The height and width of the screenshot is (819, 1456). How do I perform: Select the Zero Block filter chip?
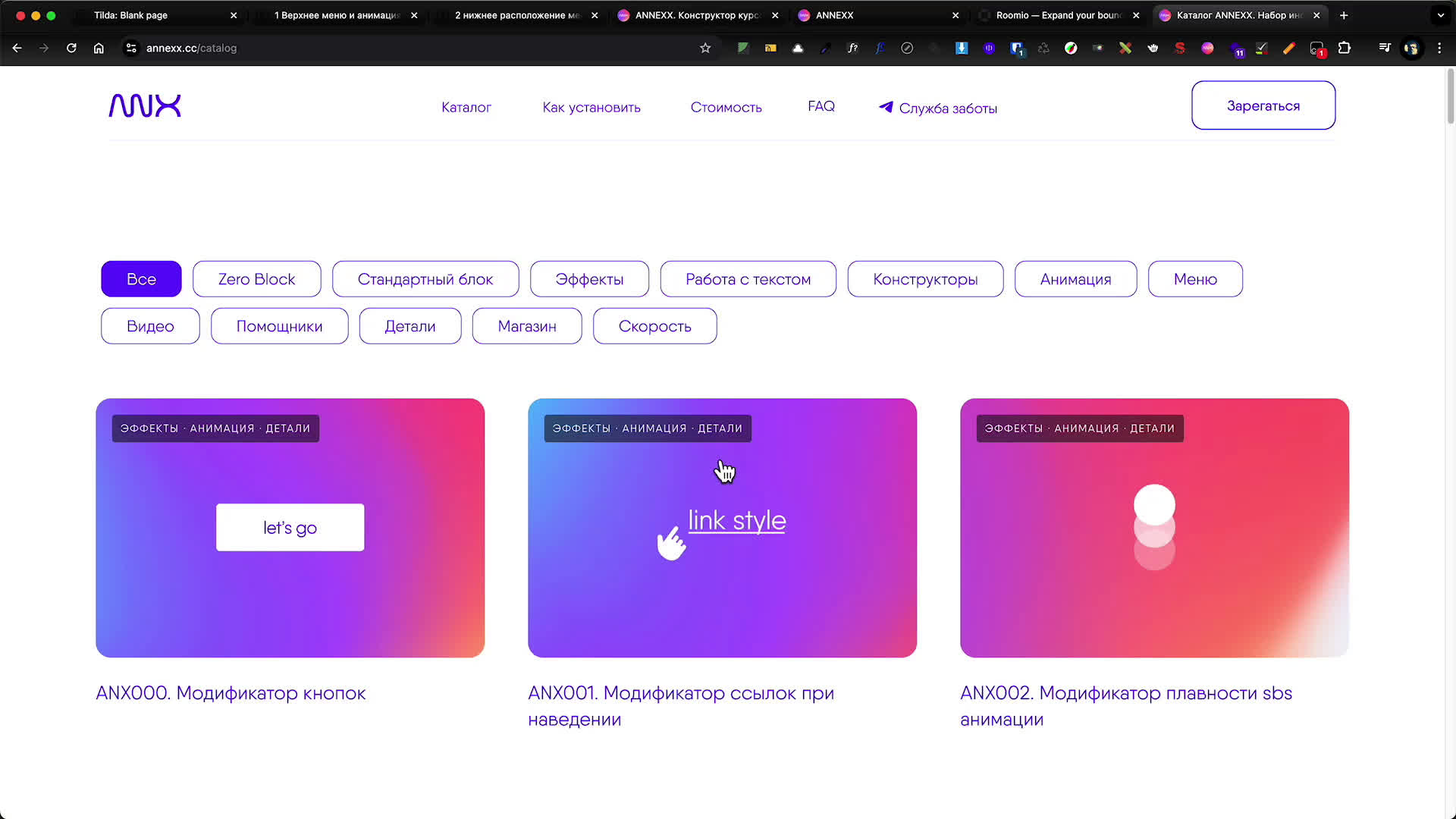256,279
